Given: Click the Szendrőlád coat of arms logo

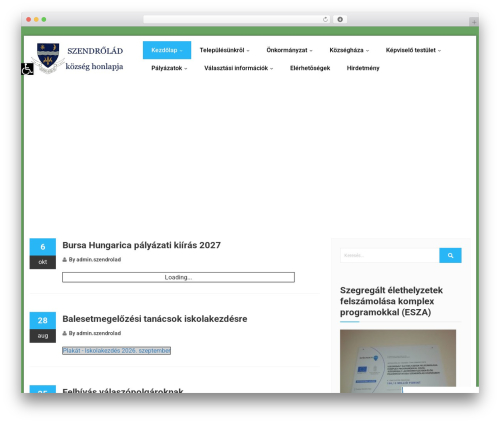Looking at the screenshot, I should pos(48,58).
